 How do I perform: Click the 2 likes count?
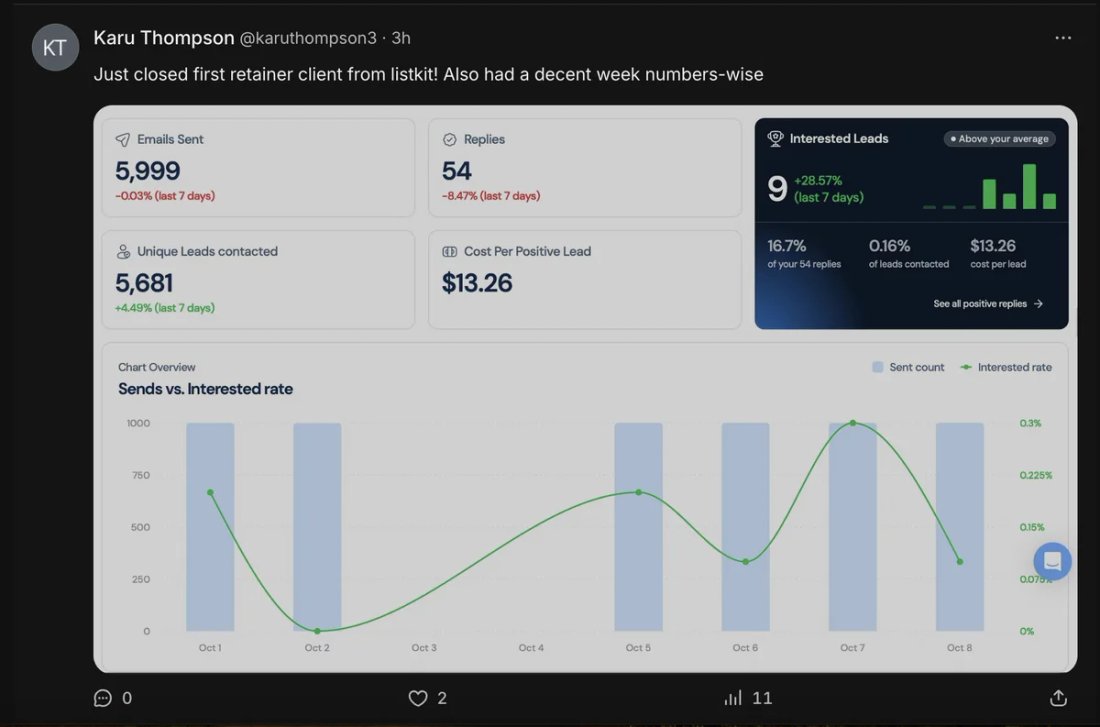click(x=442, y=698)
